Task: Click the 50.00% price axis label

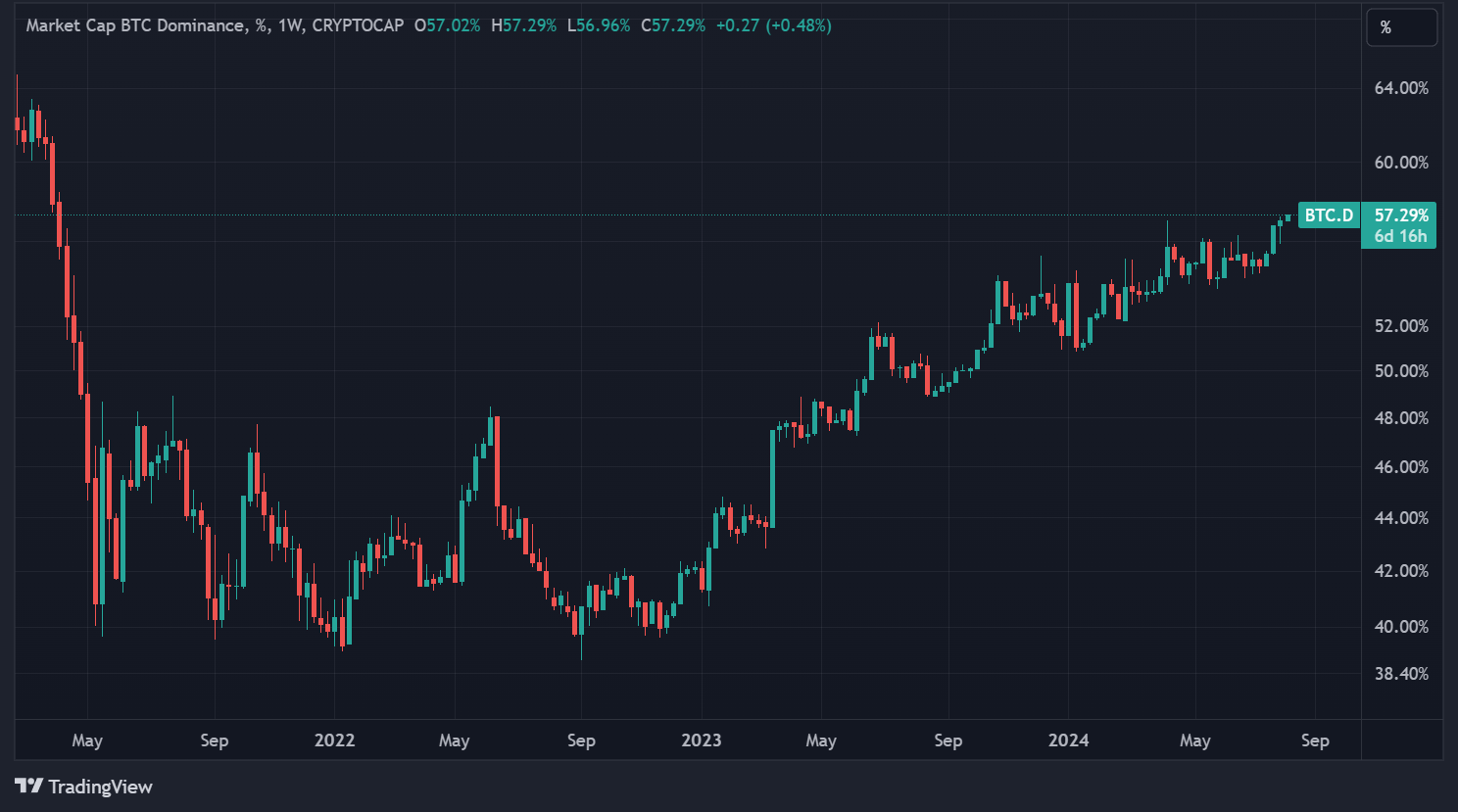Action: click(x=1401, y=371)
